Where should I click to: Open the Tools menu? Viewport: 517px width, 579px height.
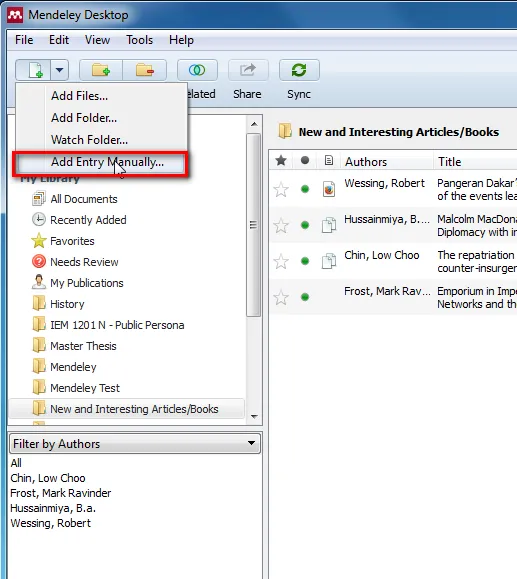(139, 40)
